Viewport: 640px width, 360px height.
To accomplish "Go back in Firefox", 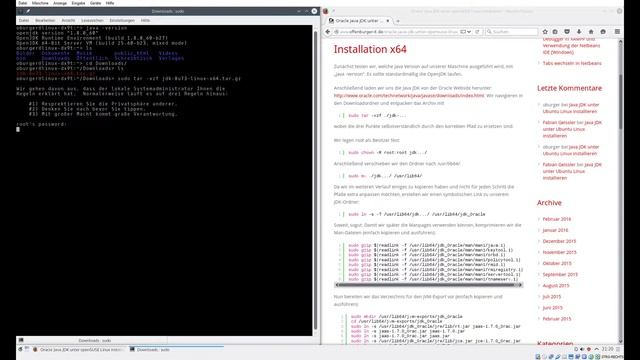I will coord(328,31).
